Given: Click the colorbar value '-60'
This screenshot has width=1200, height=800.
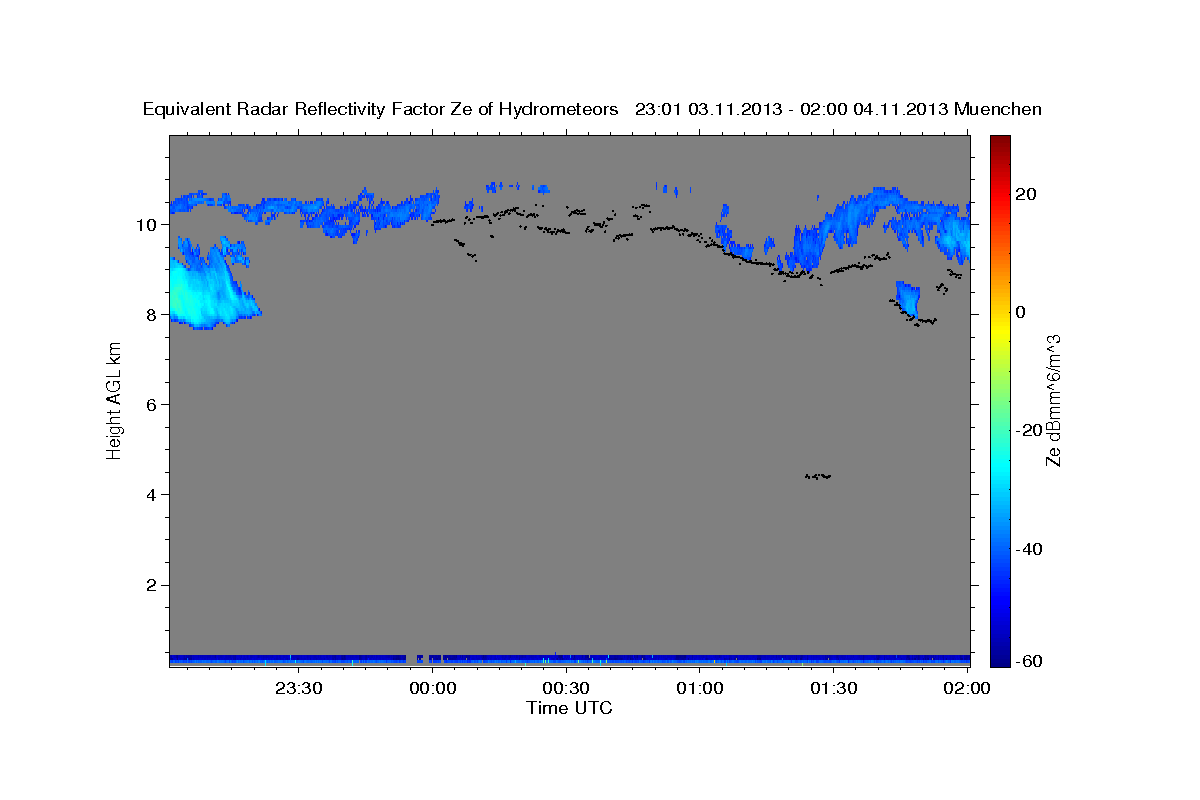Looking at the screenshot, I should coord(1030,662).
